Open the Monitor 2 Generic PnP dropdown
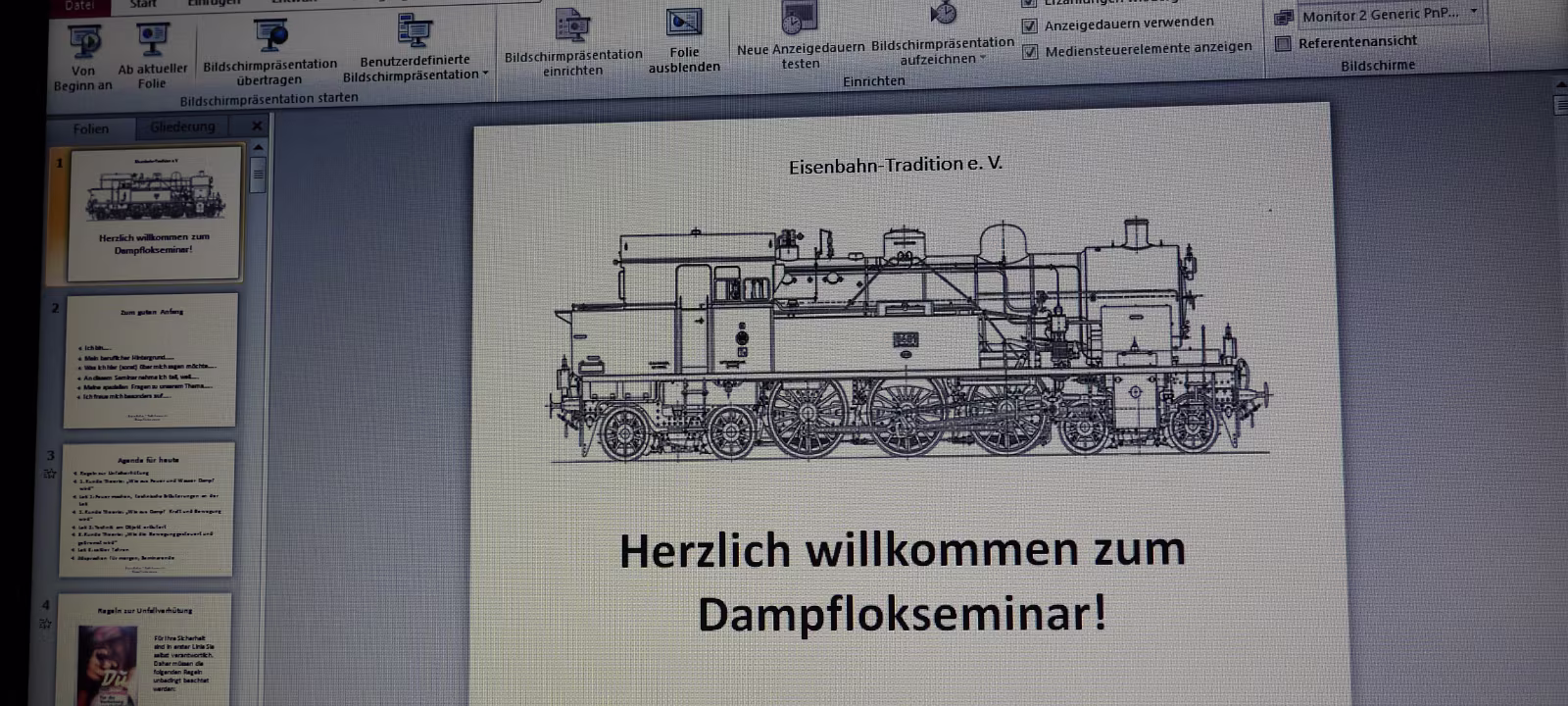 [x=1473, y=13]
